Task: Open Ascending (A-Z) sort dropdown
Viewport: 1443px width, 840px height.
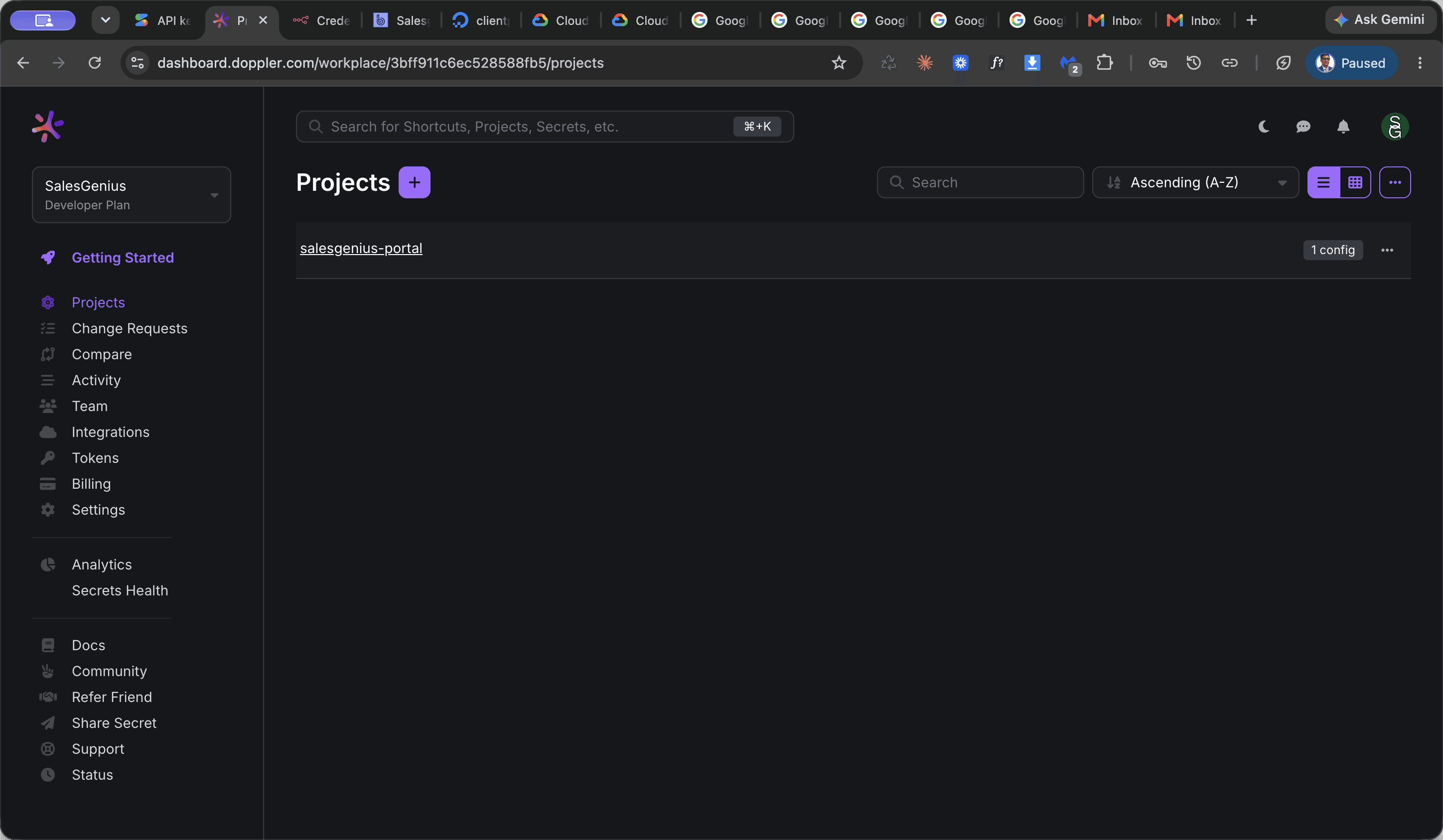Action: click(1196, 183)
